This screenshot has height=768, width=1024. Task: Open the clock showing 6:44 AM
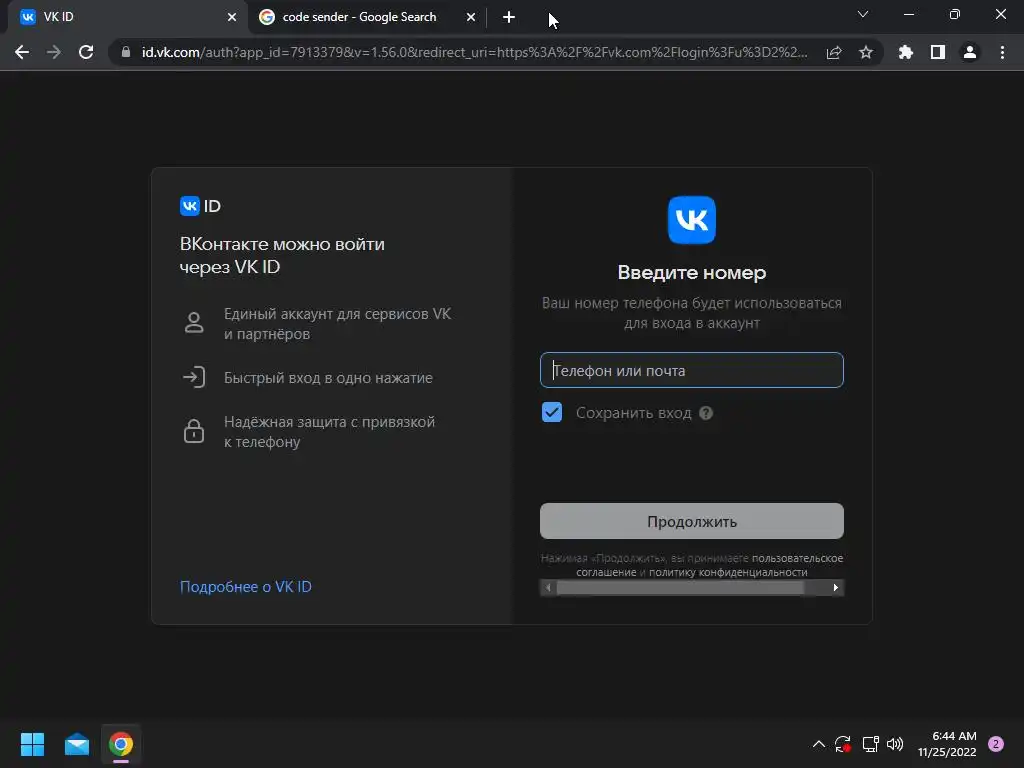[947, 744]
